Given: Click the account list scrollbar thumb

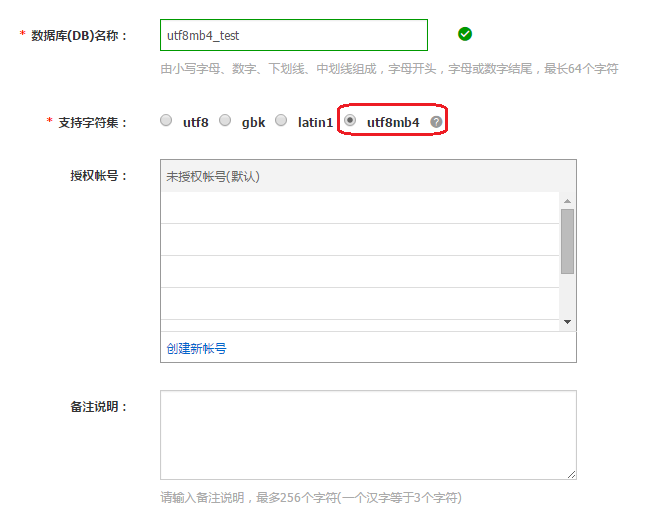Looking at the screenshot, I should [x=567, y=241].
